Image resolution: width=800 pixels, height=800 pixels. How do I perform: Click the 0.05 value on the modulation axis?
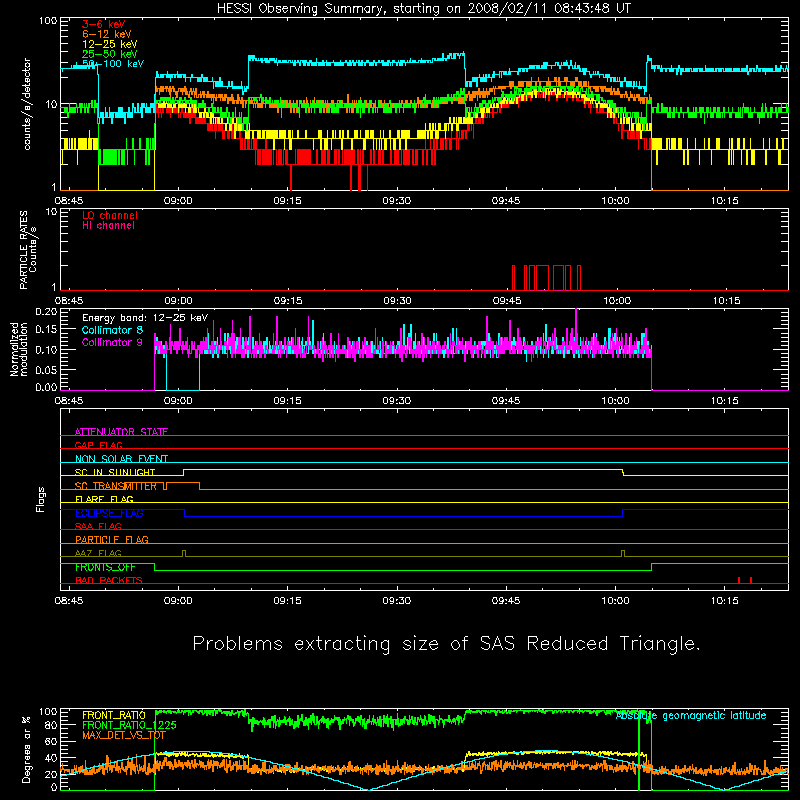(x=46, y=369)
